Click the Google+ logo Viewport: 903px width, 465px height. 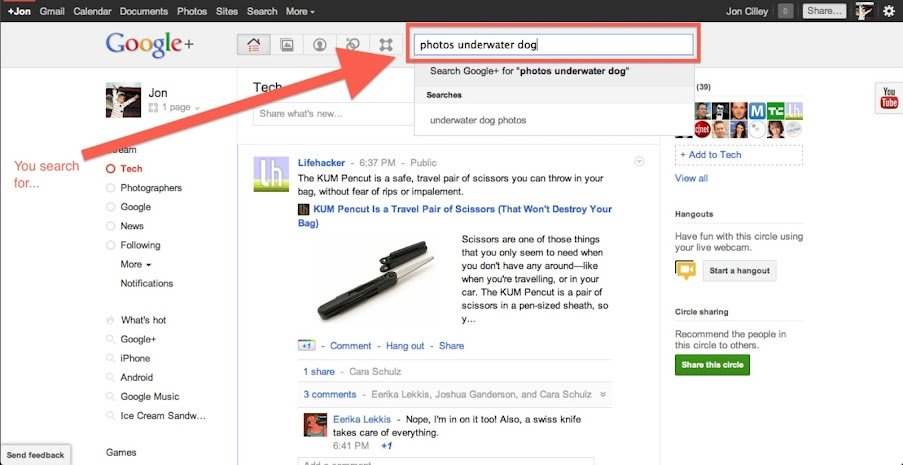click(x=149, y=45)
